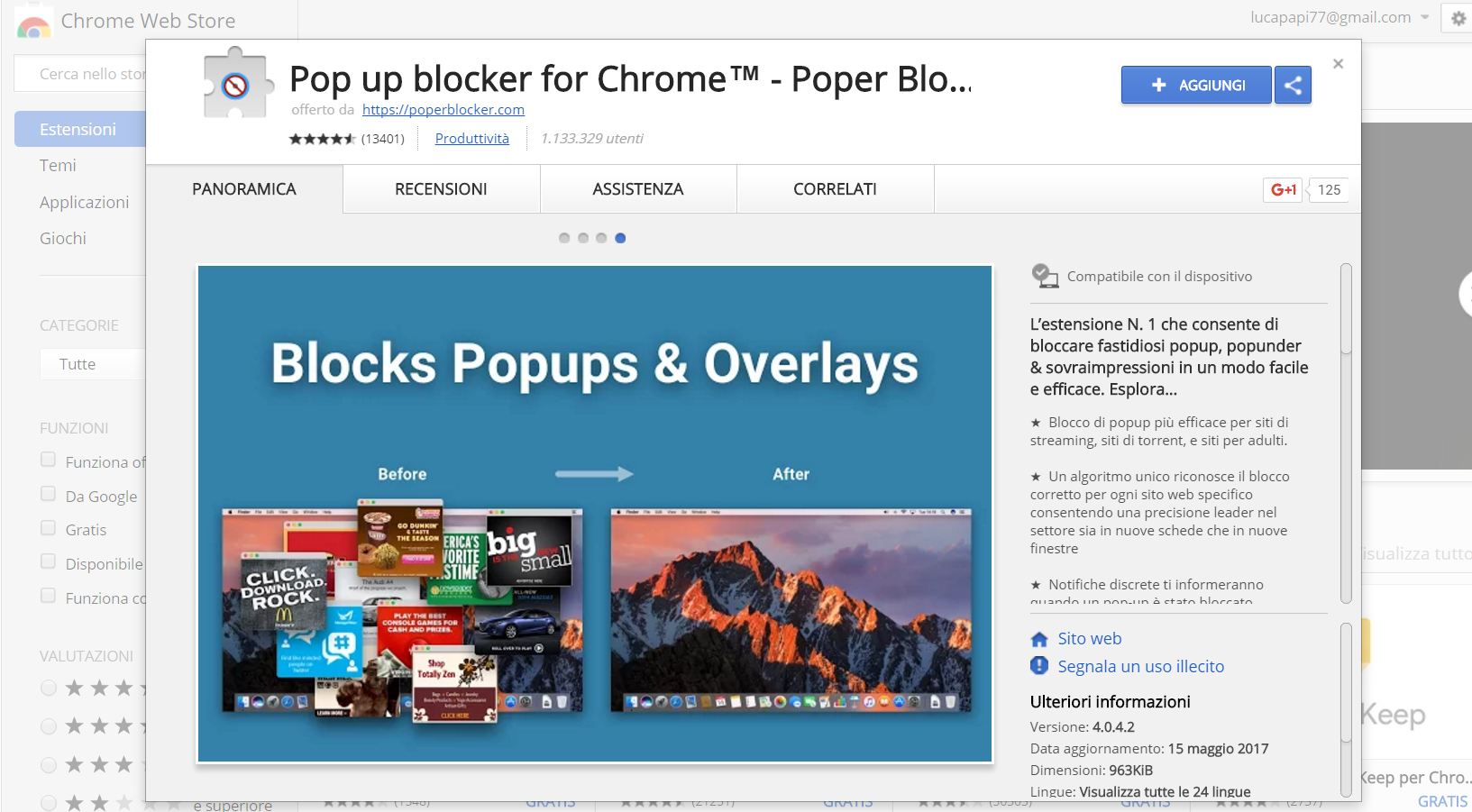Show the third screenshot slide dot
Viewport: 1472px width, 812px height.
601,238
